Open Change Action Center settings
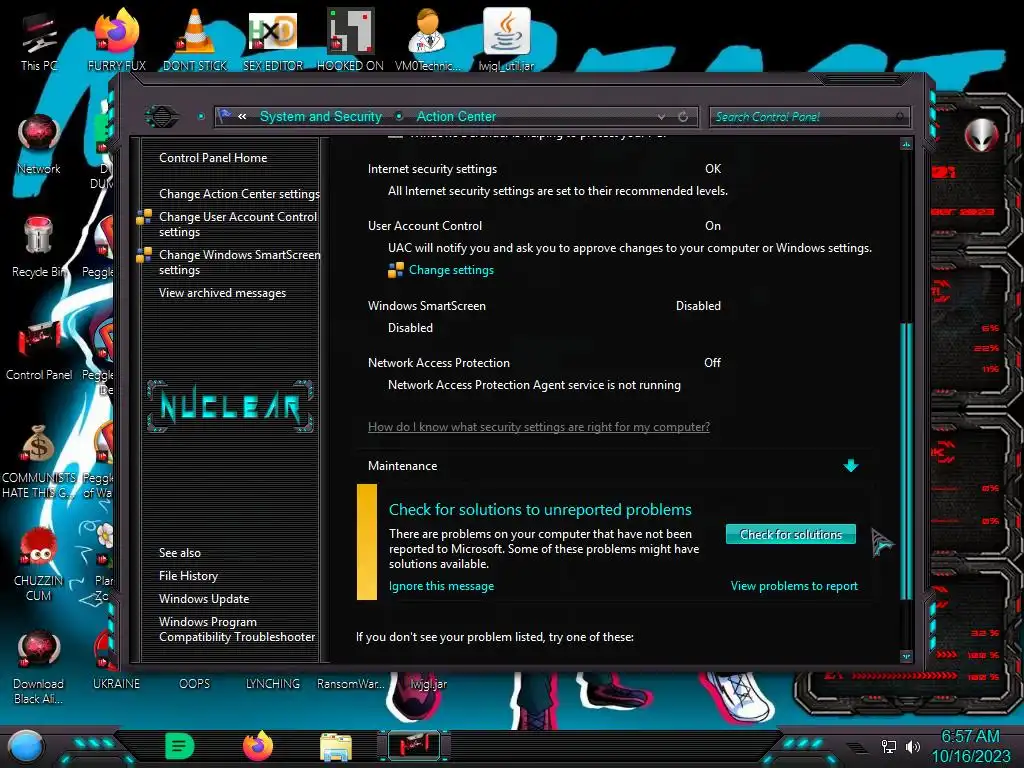The height and width of the screenshot is (768, 1024). point(239,194)
